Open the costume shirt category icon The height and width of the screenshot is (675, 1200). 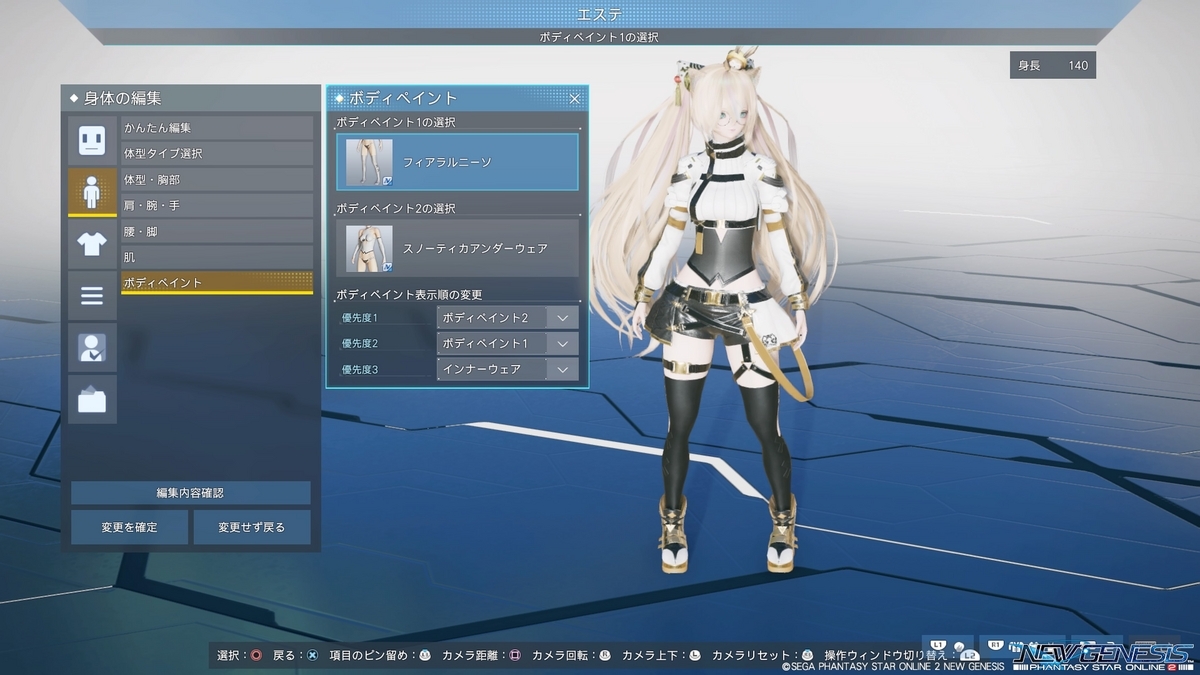pyautogui.click(x=92, y=244)
